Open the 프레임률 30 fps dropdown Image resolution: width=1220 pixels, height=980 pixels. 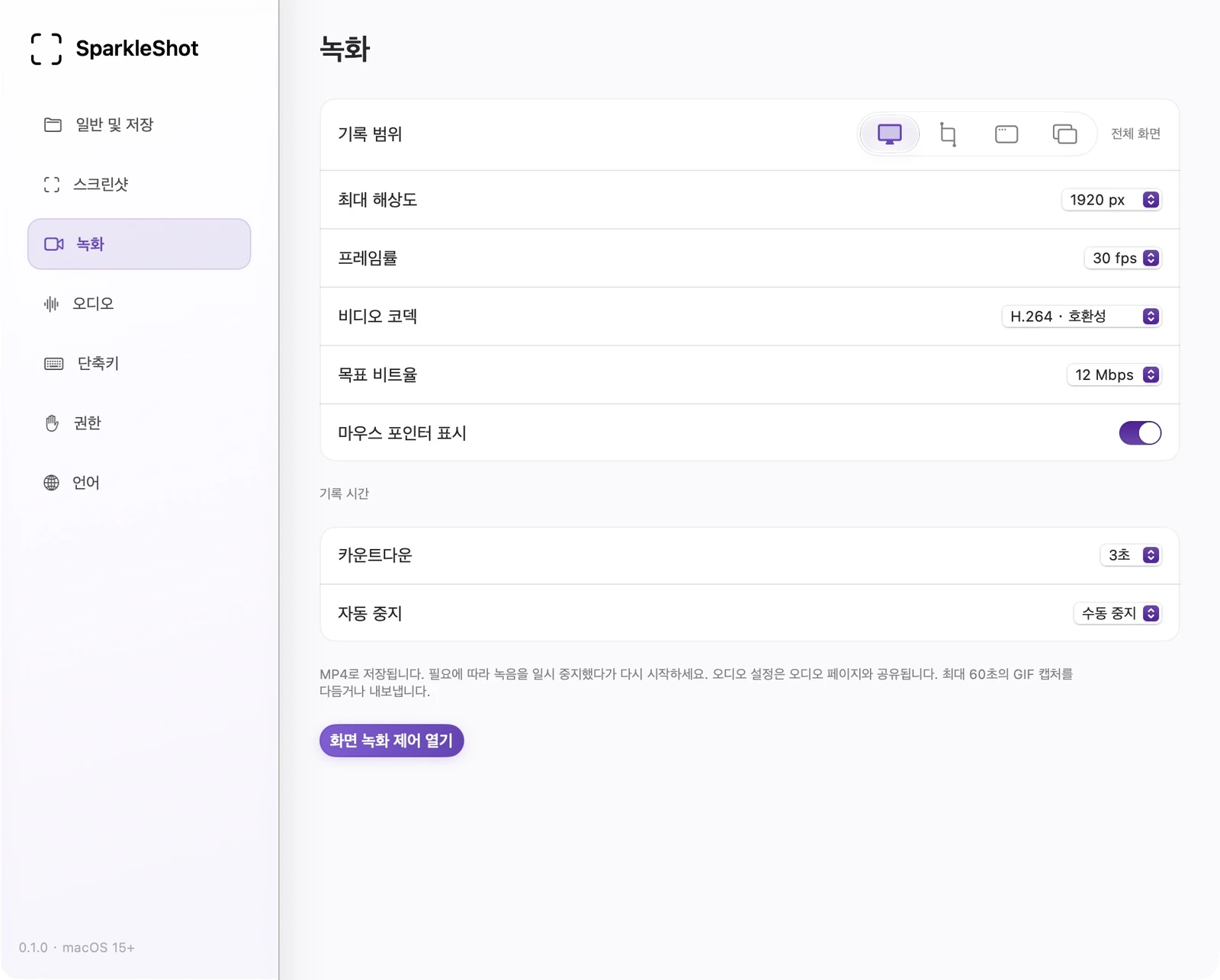[1122, 259]
